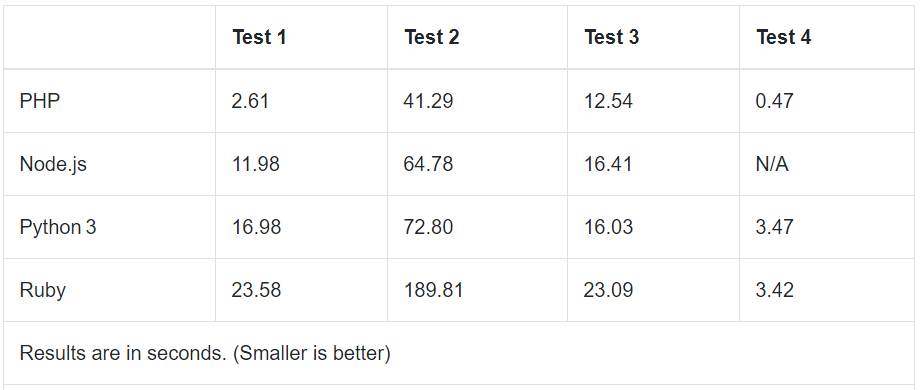Click the Ruby Test 3 value 23.09
The width and height of the screenshot is (922, 390).
click(608, 290)
